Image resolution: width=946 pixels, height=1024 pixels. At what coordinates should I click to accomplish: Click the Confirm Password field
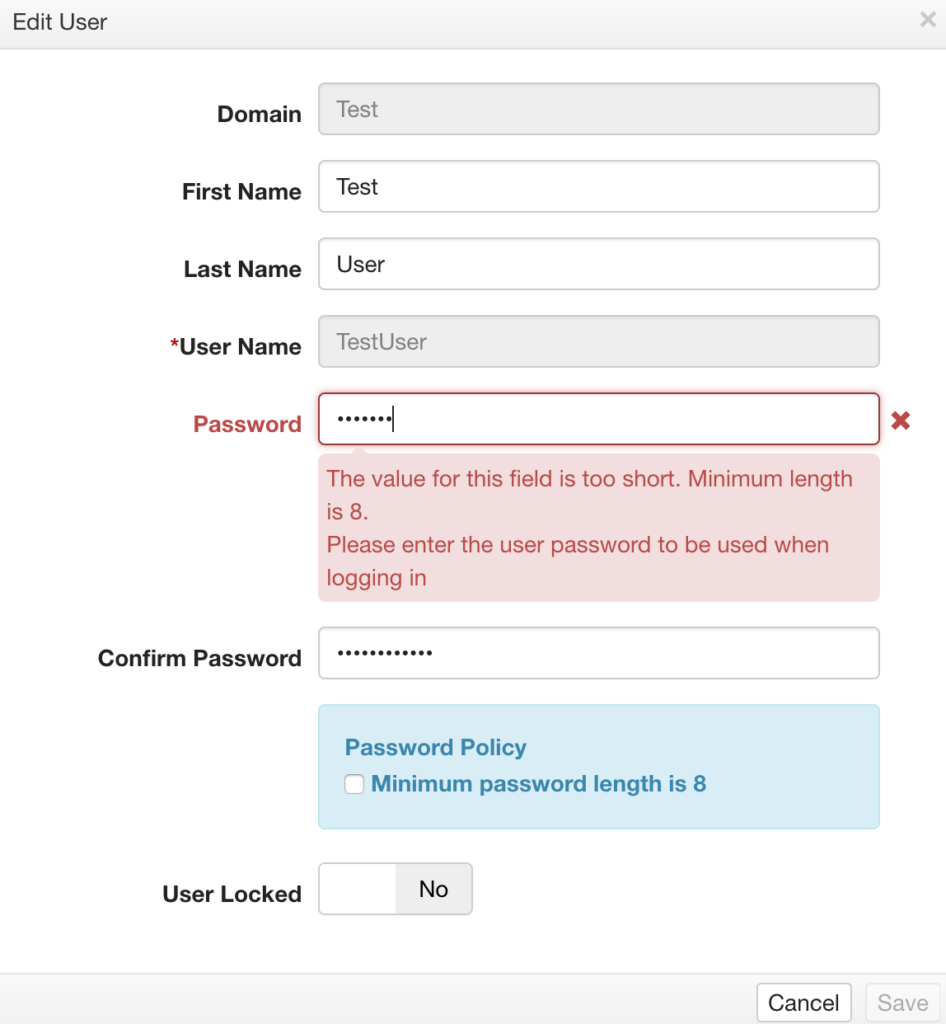point(599,653)
